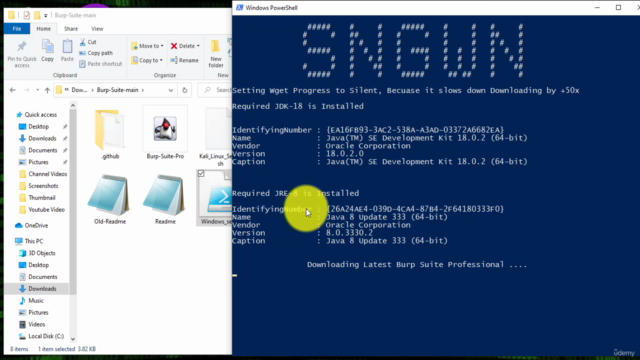The width and height of the screenshot is (640, 360).
Task: Minimize the Windows PowerShell window
Action: [597, 7]
